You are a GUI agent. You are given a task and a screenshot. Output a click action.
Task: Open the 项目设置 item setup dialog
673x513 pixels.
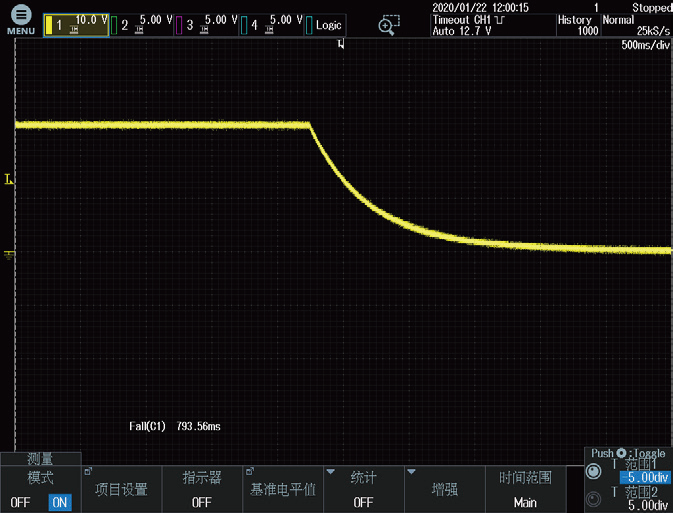pyautogui.click(x=121, y=489)
